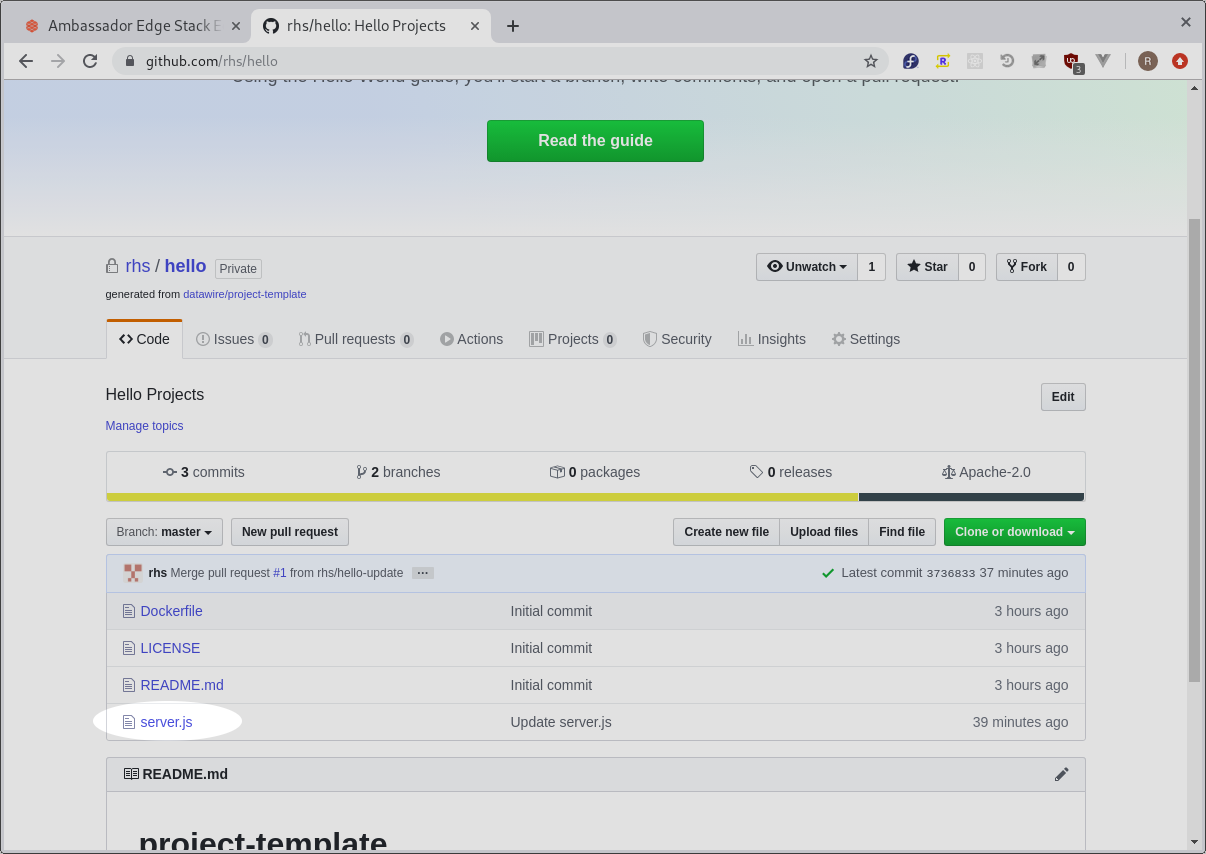Click New pull request button
Viewport: 1206px width, 854px height.
(290, 532)
